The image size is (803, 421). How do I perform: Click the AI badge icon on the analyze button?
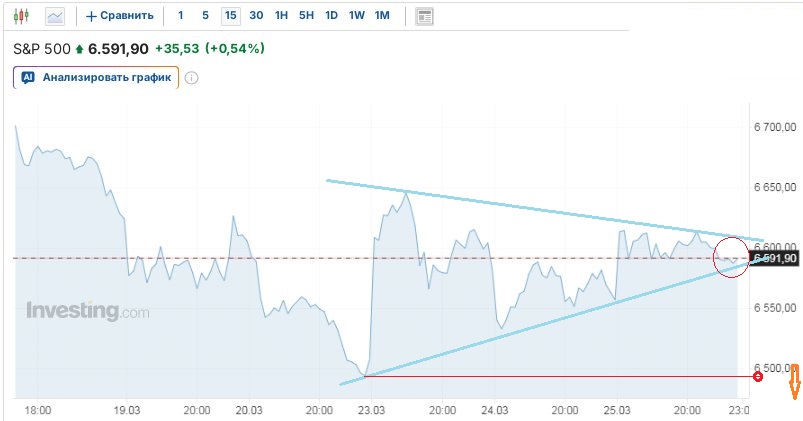(x=28, y=77)
